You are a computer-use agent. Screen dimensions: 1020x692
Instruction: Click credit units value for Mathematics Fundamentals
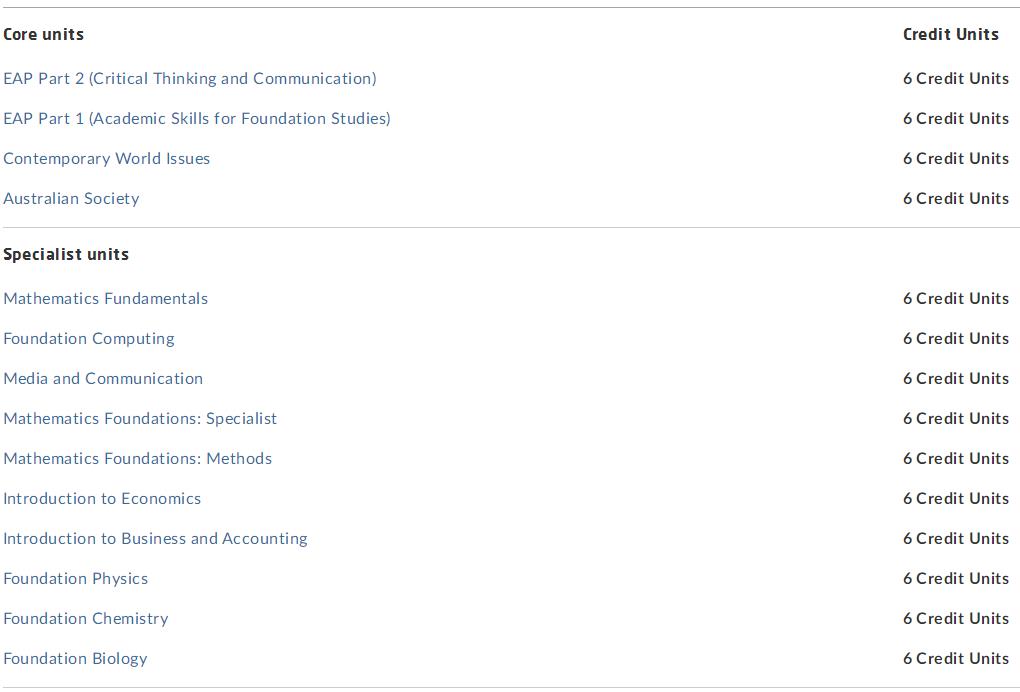[x=956, y=299]
